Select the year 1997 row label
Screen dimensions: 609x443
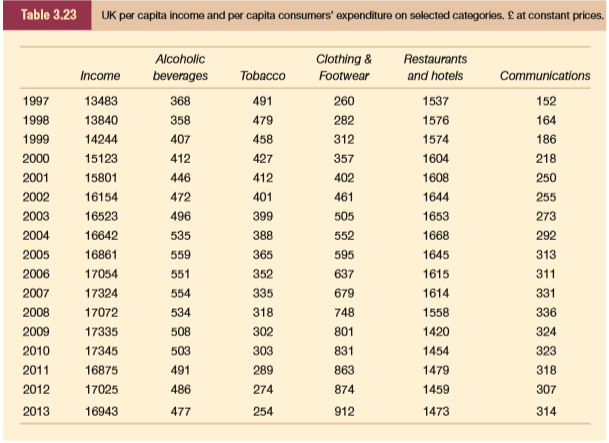tap(36, 101)
